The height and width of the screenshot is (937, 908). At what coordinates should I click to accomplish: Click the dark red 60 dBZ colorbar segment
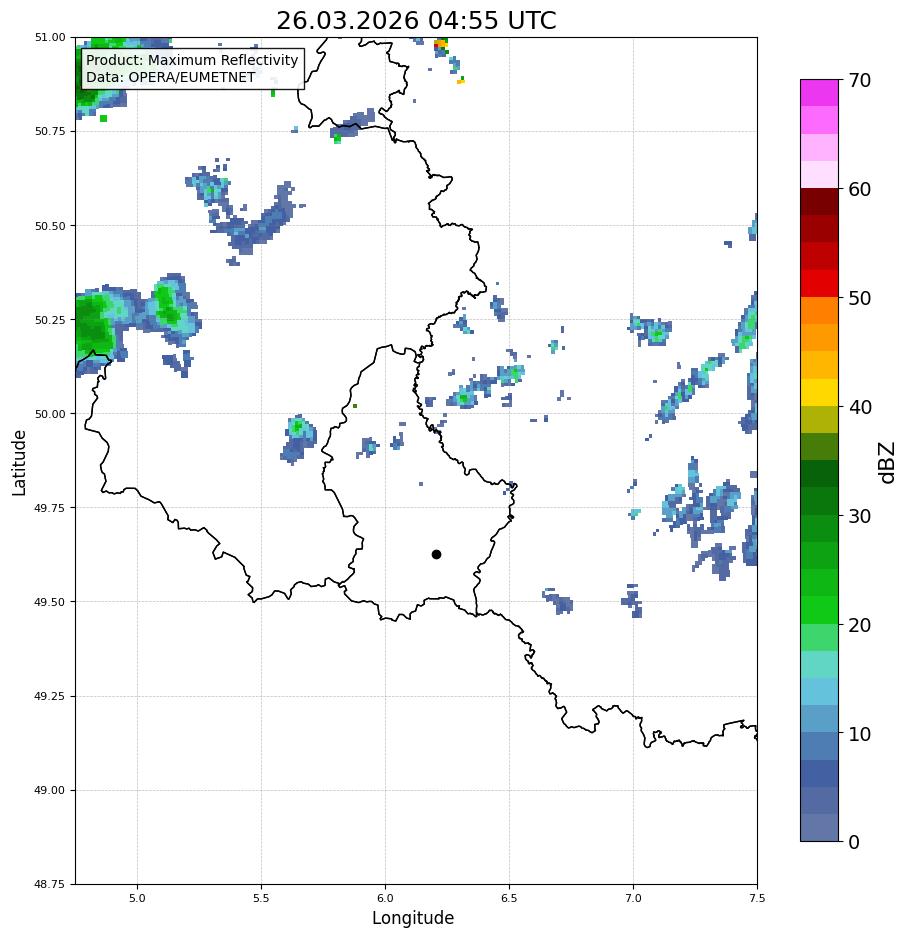coord(820,201)
